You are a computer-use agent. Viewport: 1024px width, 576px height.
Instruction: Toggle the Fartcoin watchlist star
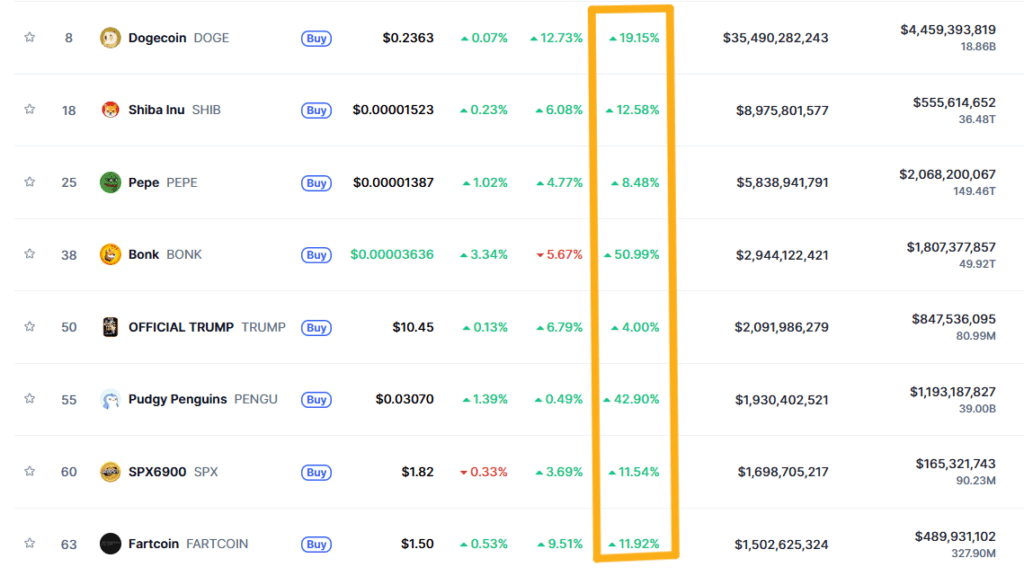click(29, 543)
